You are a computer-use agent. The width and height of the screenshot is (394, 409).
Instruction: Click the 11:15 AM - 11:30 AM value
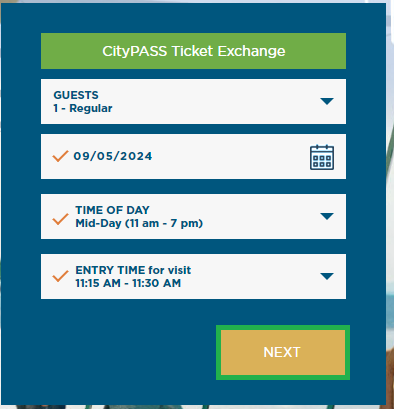click(x=128, y=283)
